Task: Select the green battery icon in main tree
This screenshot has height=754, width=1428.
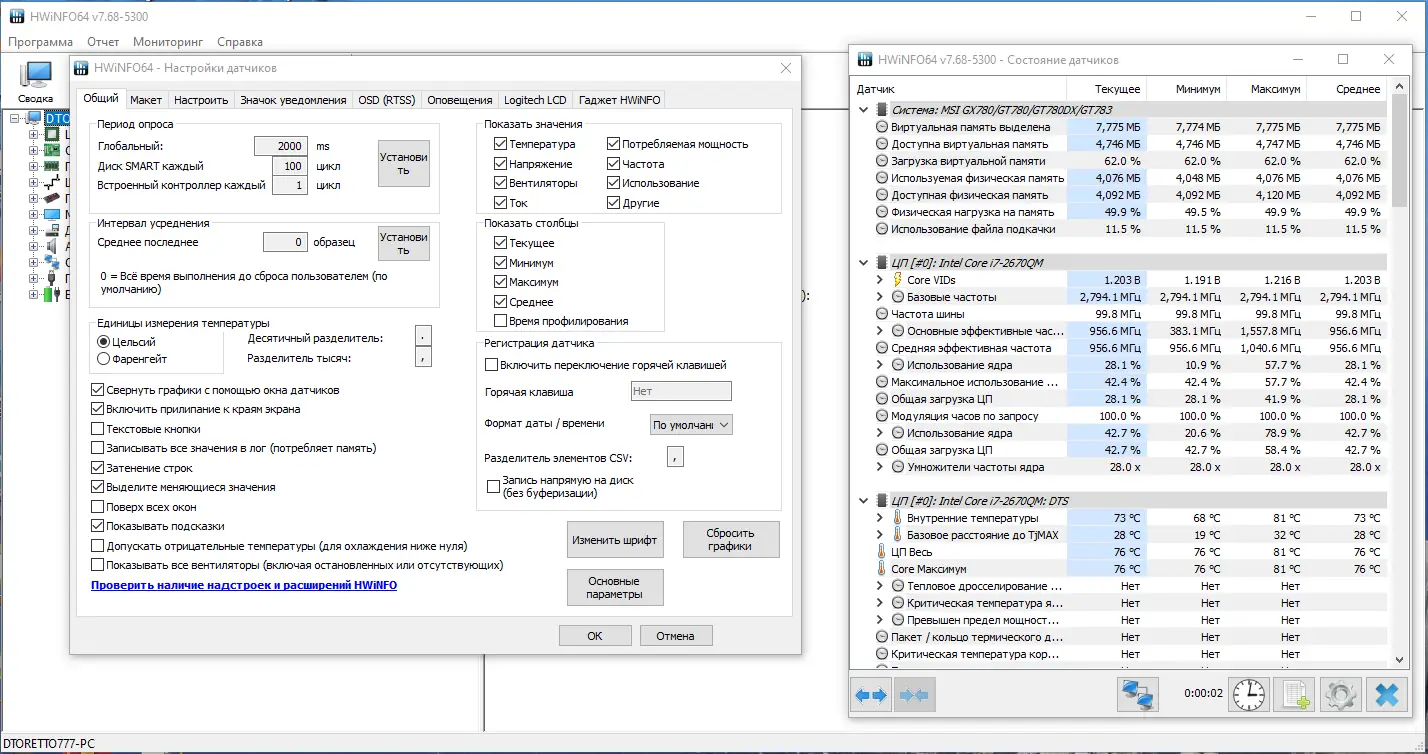Action: [x=53, y=294]
